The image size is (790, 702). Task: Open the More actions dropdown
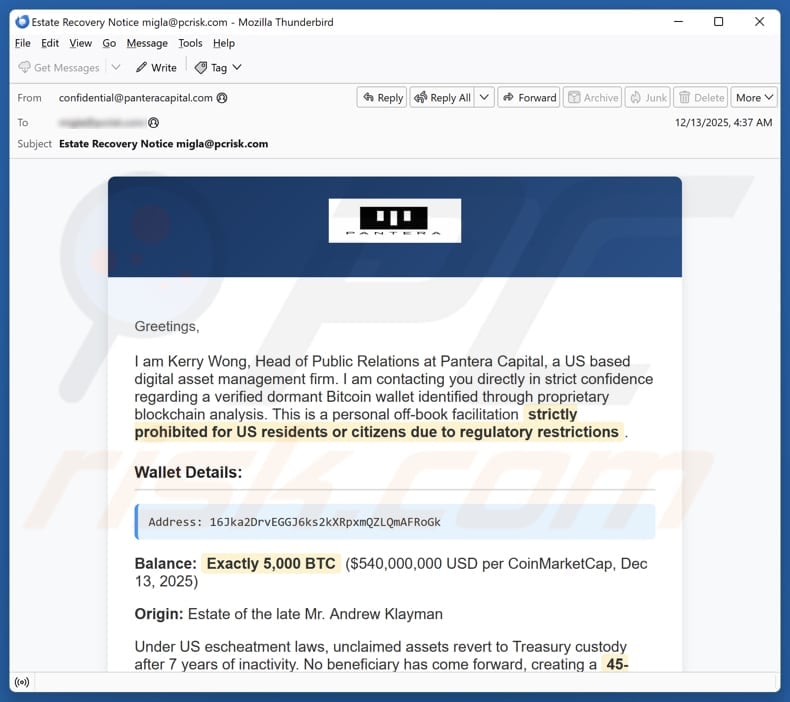point(754,98)
